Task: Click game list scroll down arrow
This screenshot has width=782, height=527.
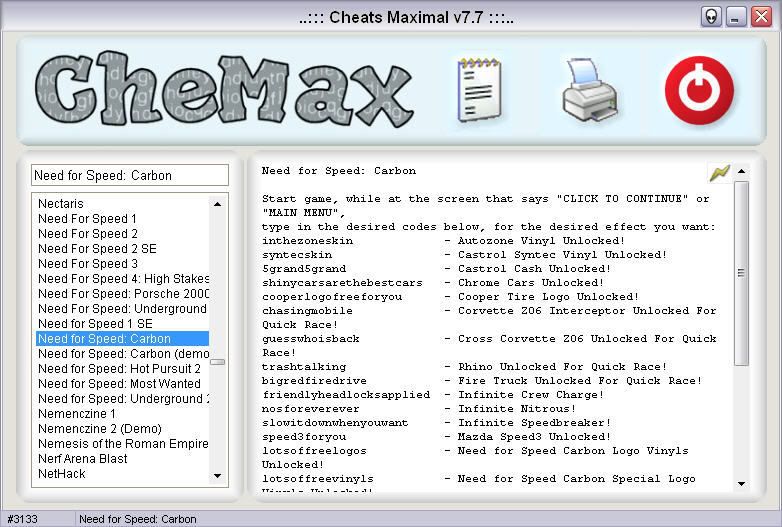Action: [x=217, y=476]
